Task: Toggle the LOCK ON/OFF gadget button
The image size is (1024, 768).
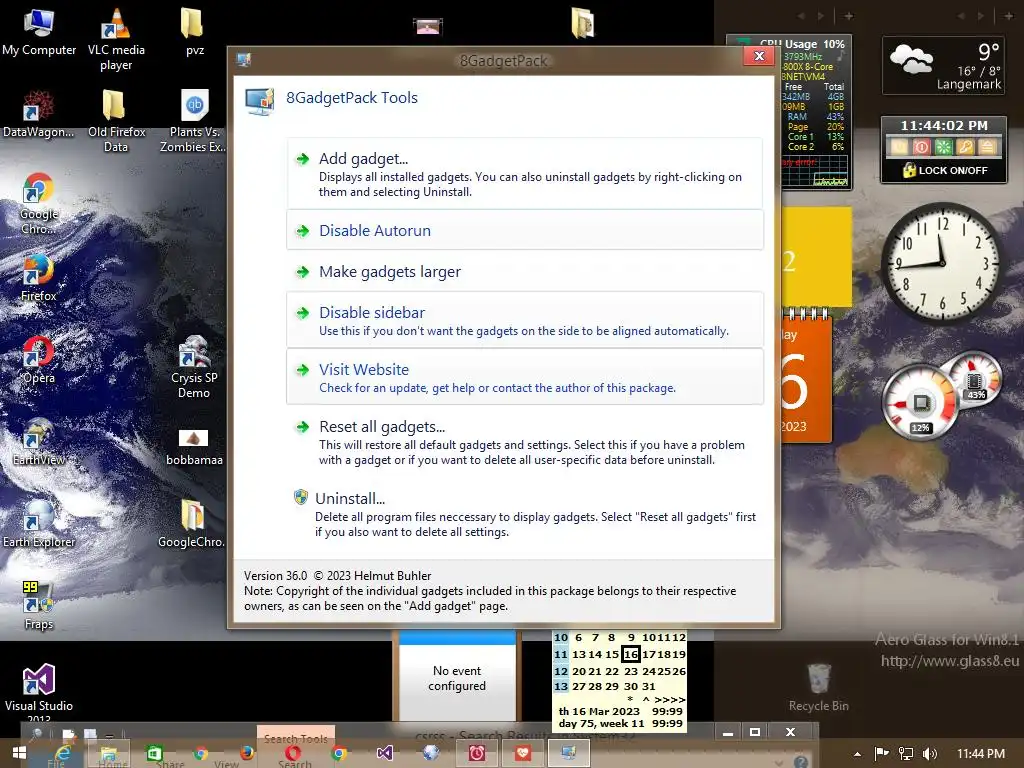Action: pos(944,170)
